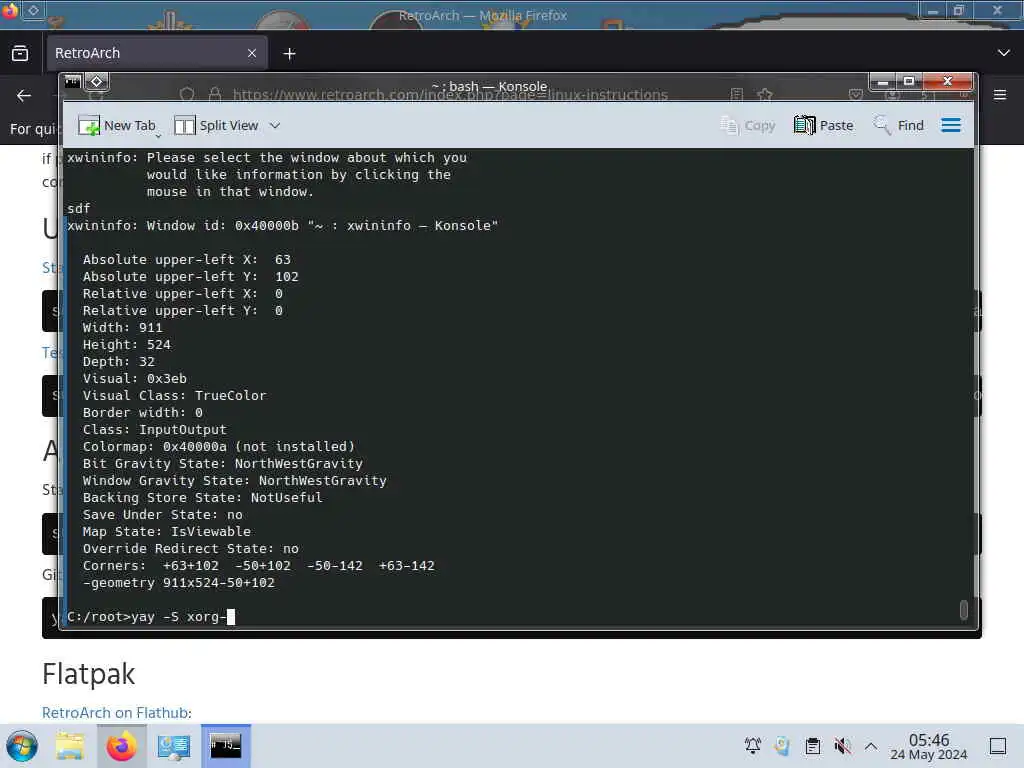This screenshot has height=768, width=1024.
Task: Click the Firefox logo in window titlebar
Action: [x=10, y=10]
